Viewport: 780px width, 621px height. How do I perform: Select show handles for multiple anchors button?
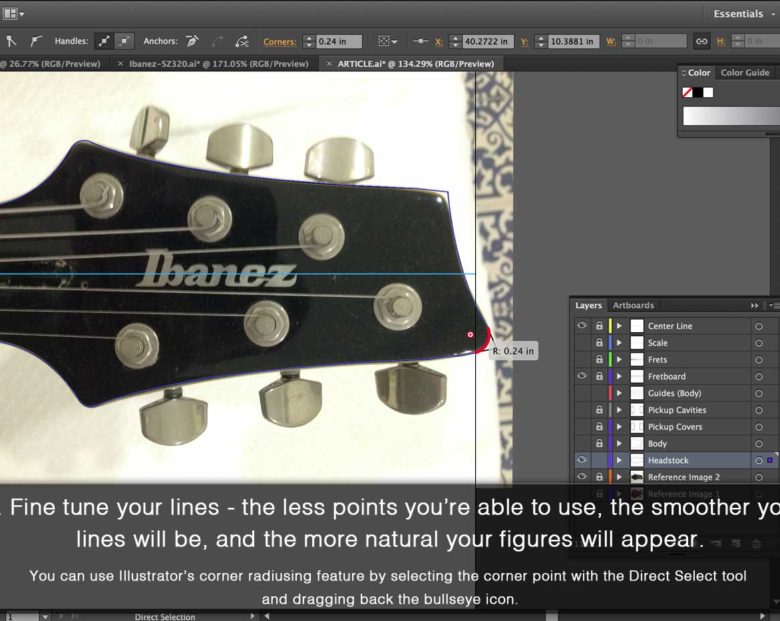coord(103,41)
